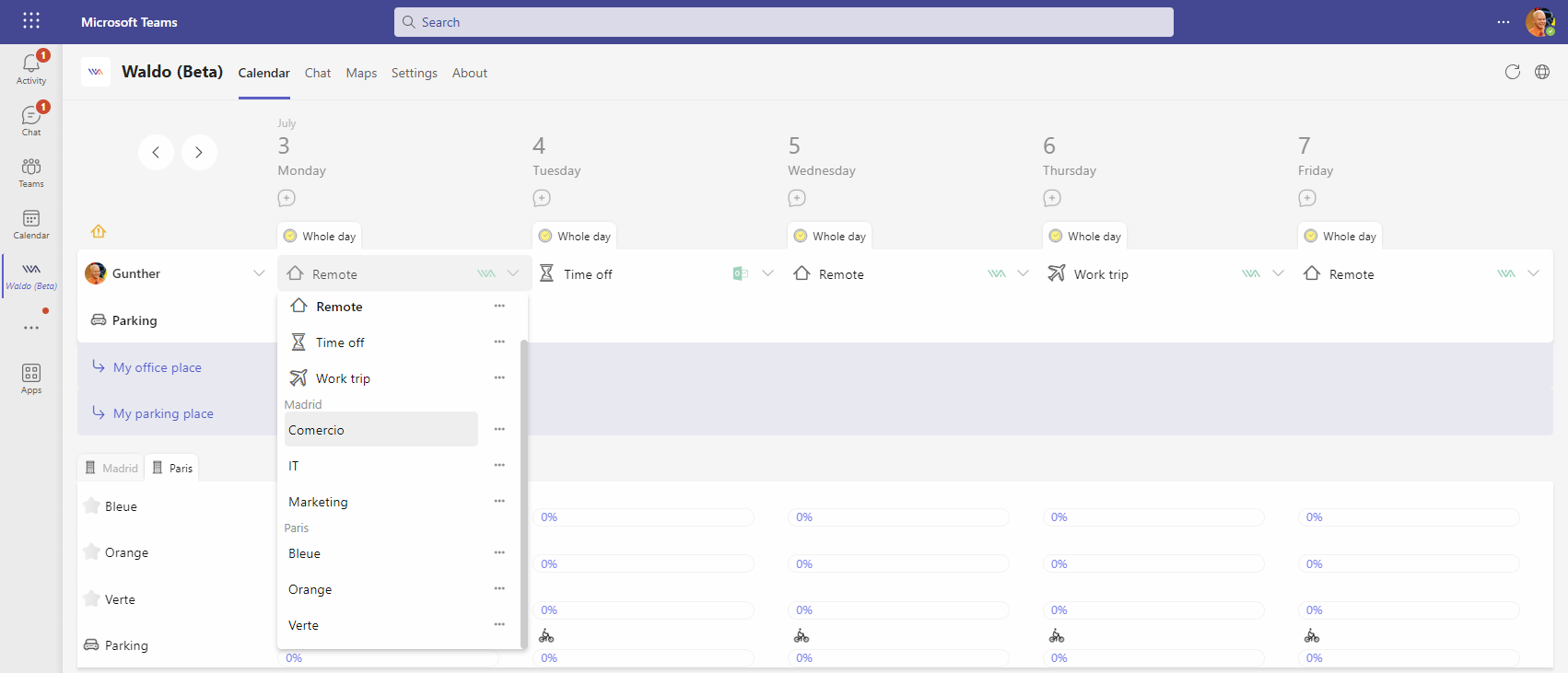1568x673 pixels.
Task: Switch to Chat tab of Waldo
Action: [x=318, y=73]
